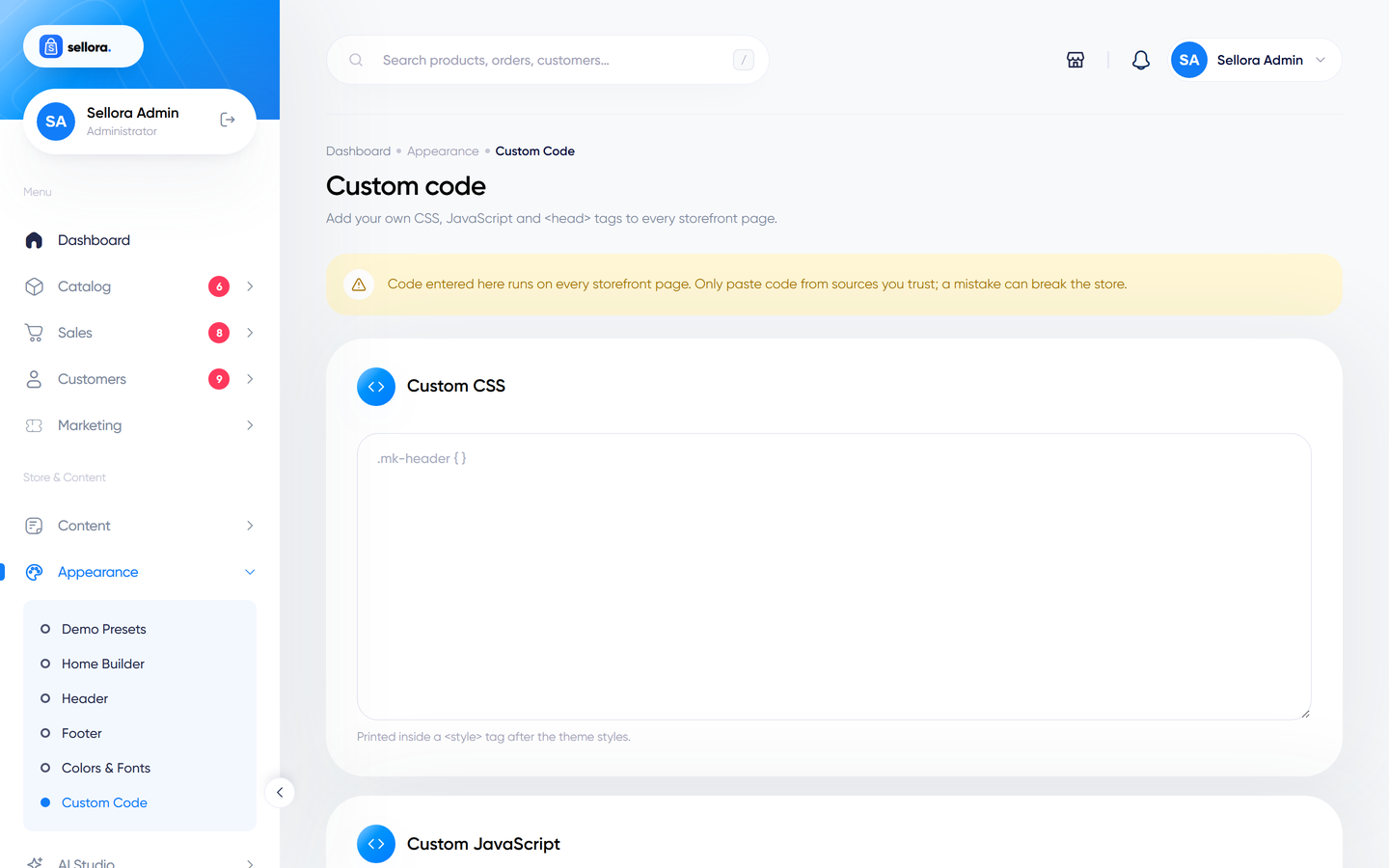Expand the Marketing submenu chevron
The width and height of the screenshot is (1389, 868).
pyautogui.click(x=250, y=425)
